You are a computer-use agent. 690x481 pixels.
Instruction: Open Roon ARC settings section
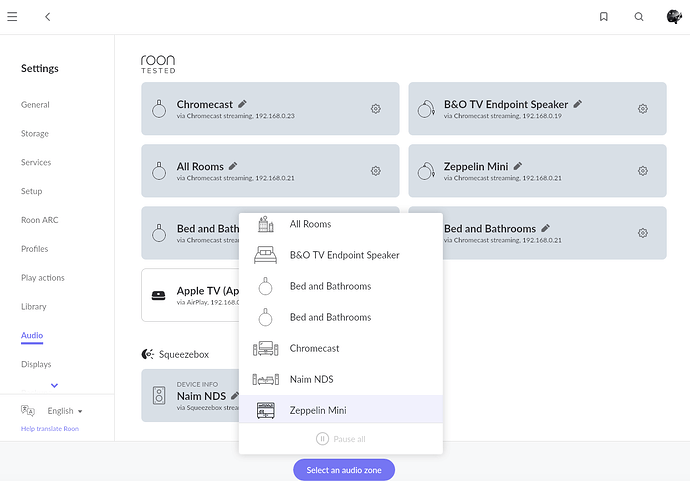pyautogui.click(x=40, y=220)
